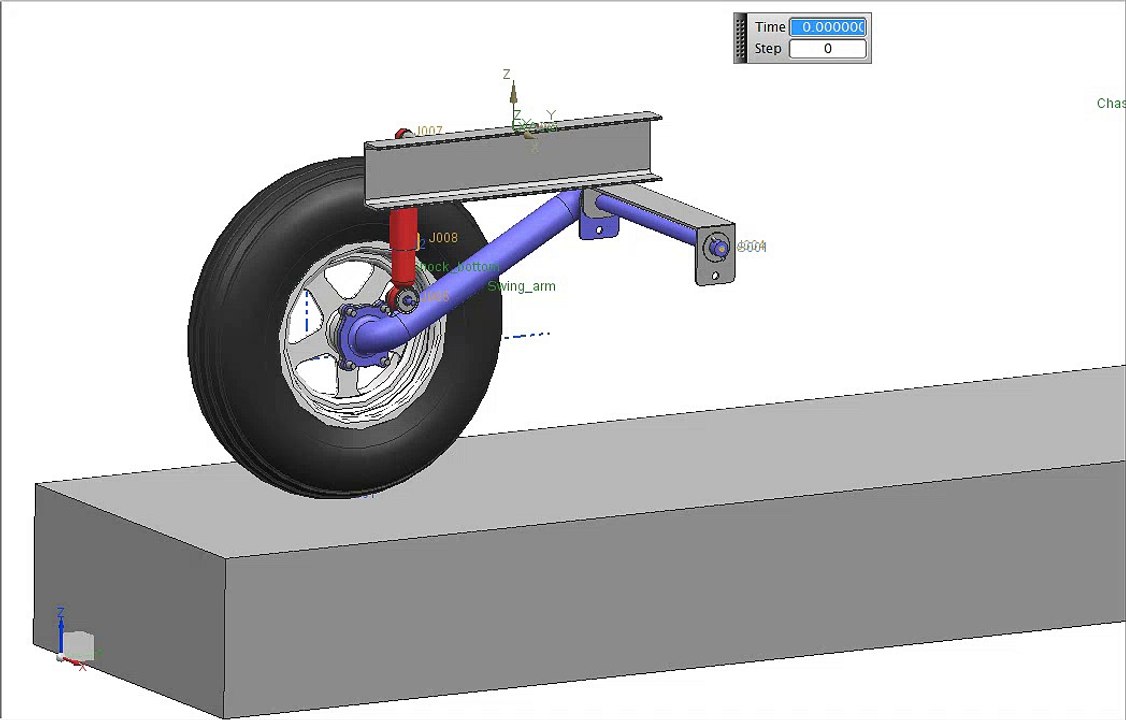Click the Swing_arm part label

coord(521,286)
